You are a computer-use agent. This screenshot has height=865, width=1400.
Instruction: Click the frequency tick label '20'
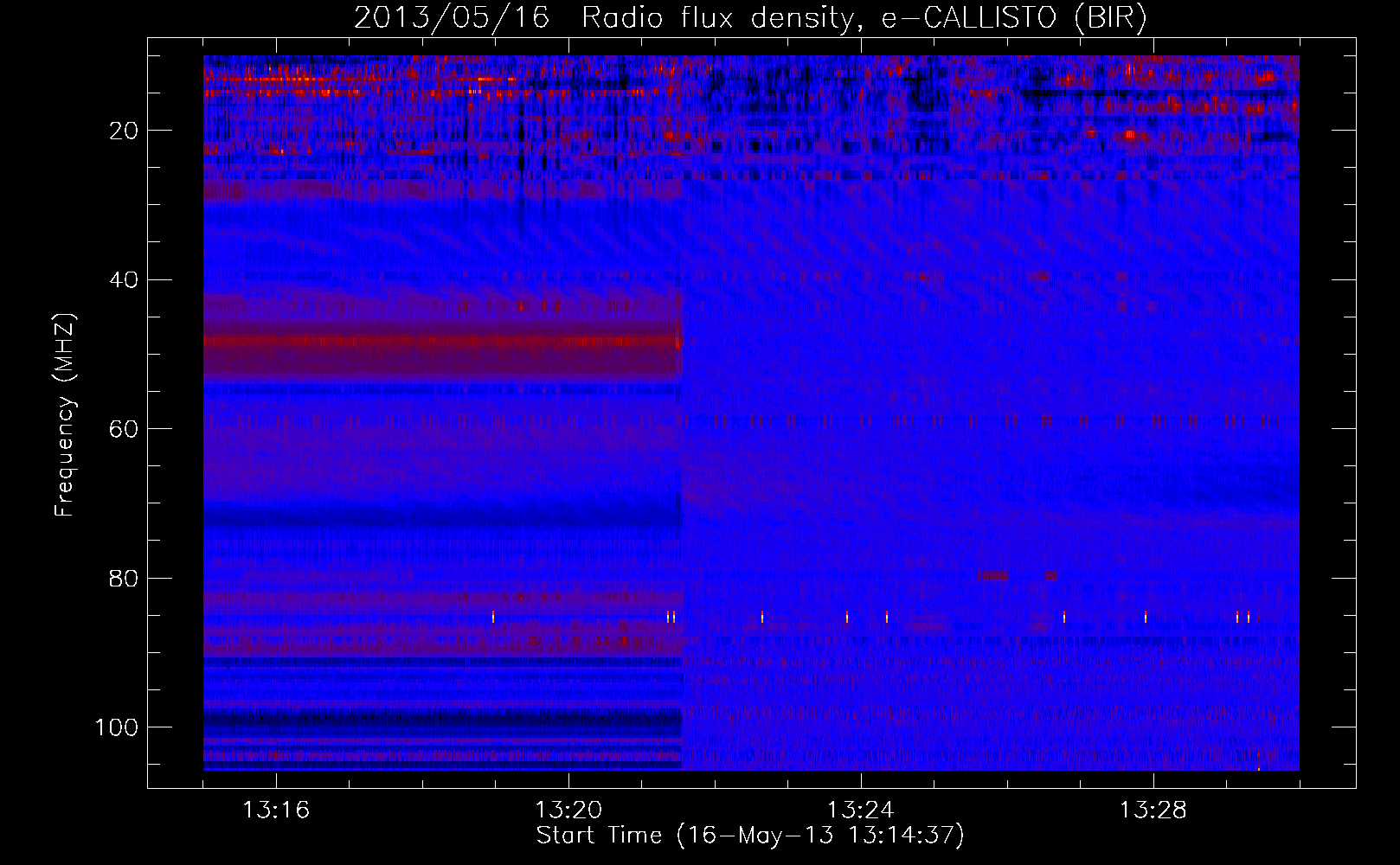pos(125,131)
